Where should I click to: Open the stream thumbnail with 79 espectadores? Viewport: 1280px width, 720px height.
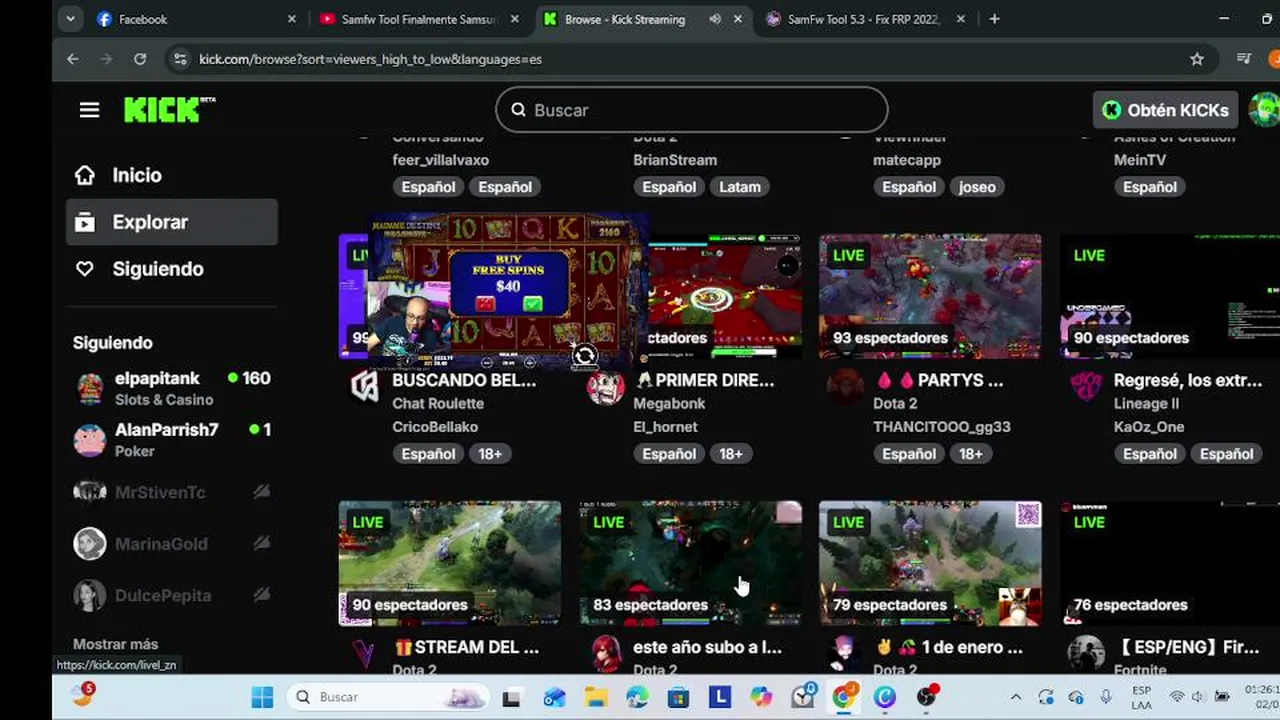[x=930, y=563]
